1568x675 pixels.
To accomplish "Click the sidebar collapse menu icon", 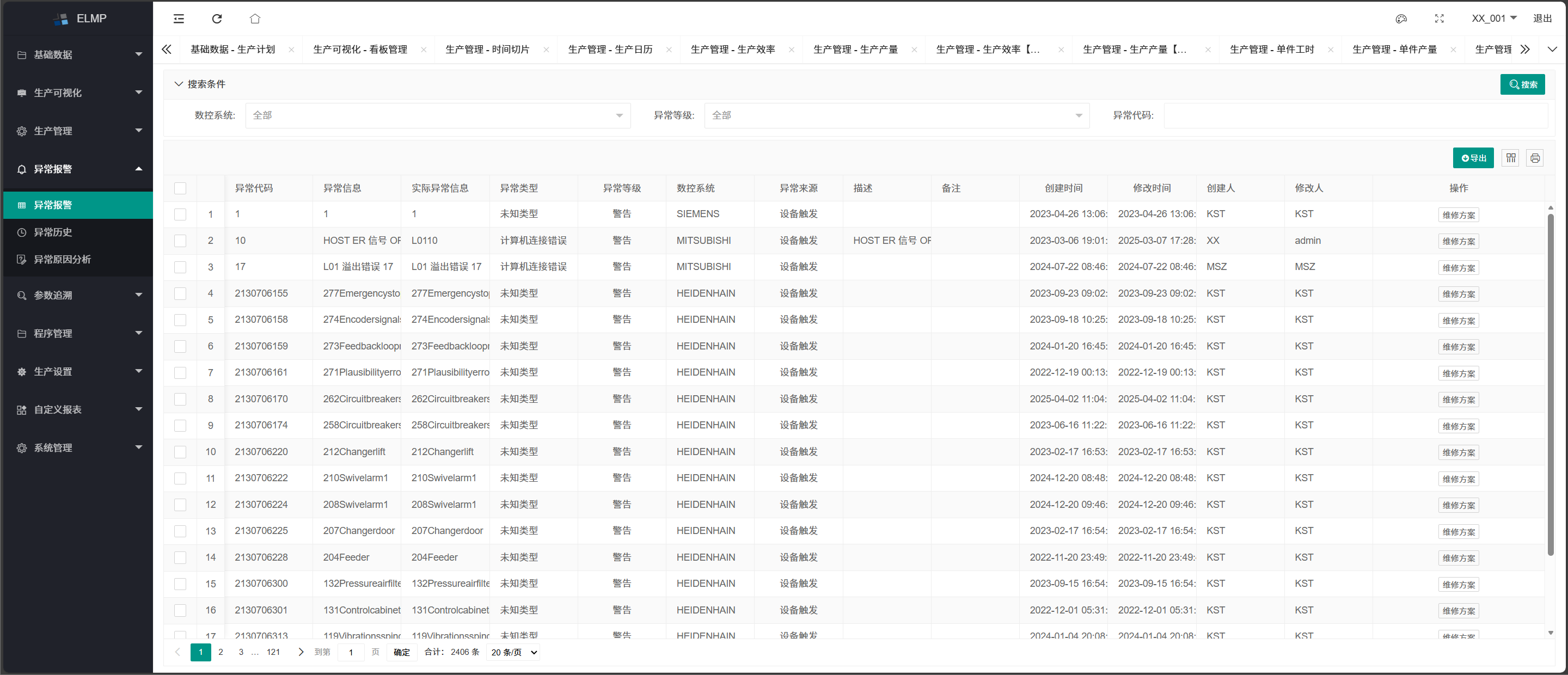I will (x=179, y=19).
